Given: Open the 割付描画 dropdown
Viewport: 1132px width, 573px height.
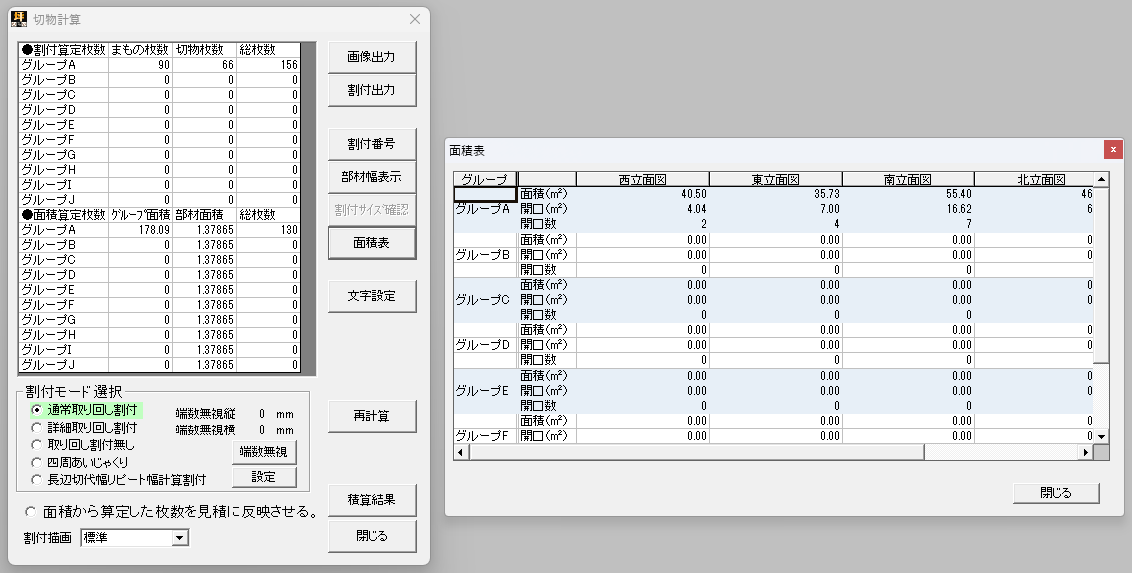Looking at the screenshot, I should pyautogui.click(x=180, y=539).
